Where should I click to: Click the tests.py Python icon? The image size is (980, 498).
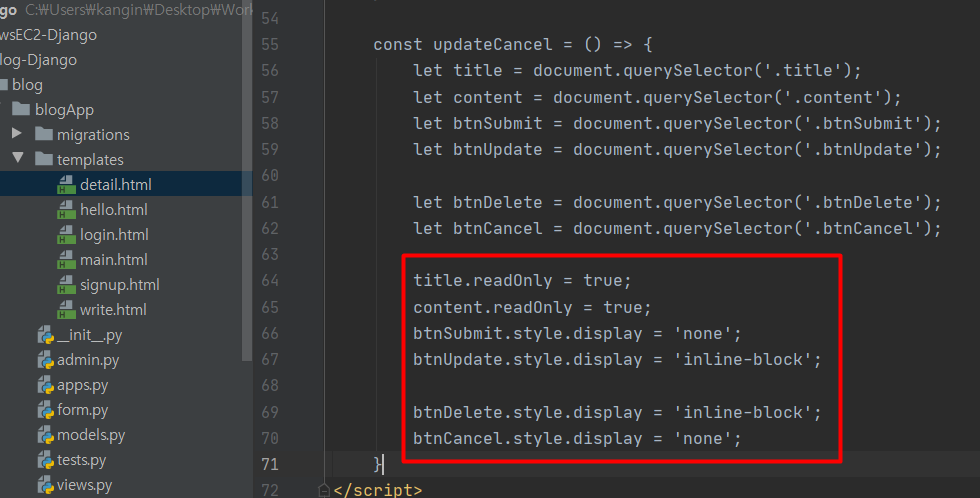(46, 460)
